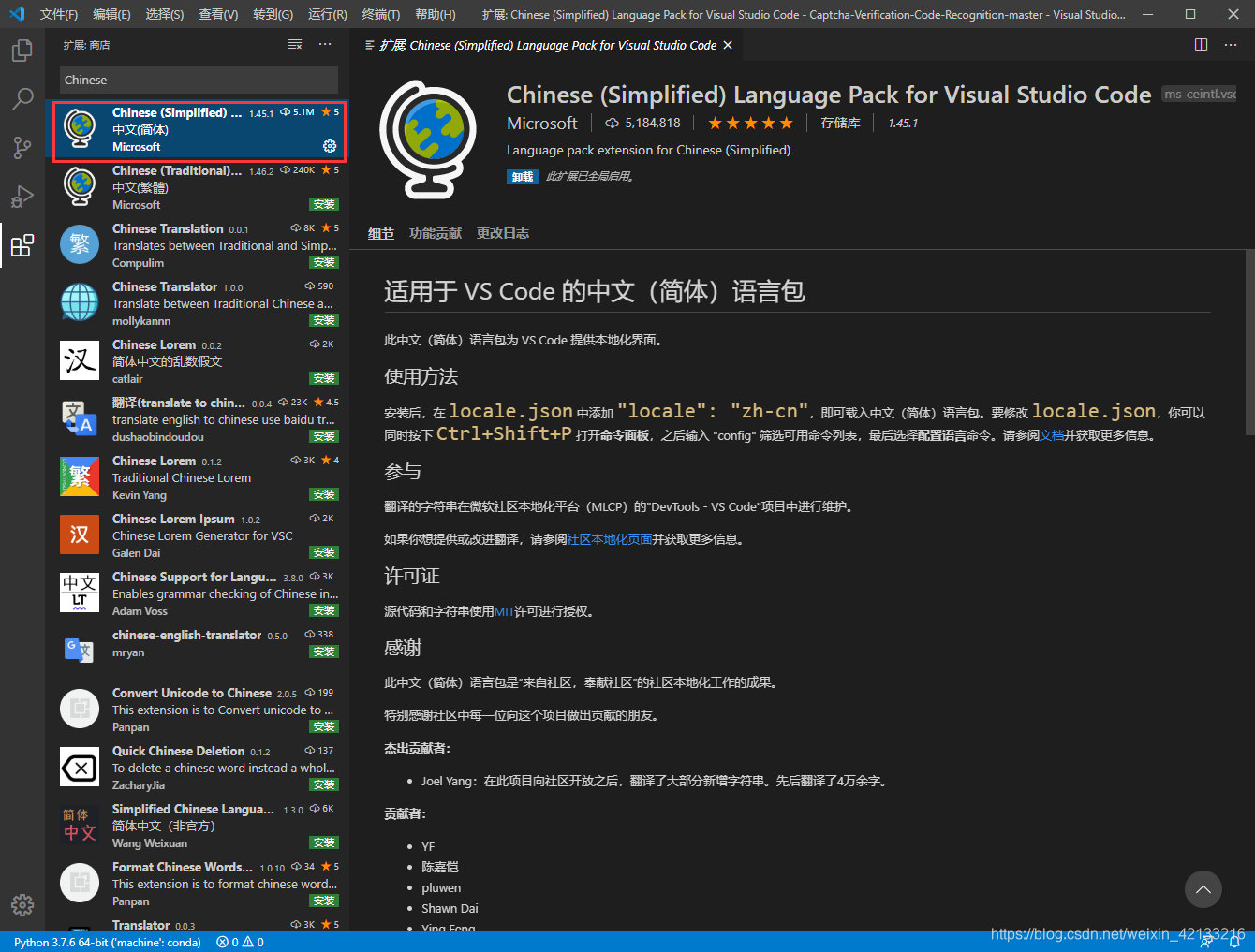
Task: Install Chinese Lorem by Kevin Yang
Action: coord(324,494)
